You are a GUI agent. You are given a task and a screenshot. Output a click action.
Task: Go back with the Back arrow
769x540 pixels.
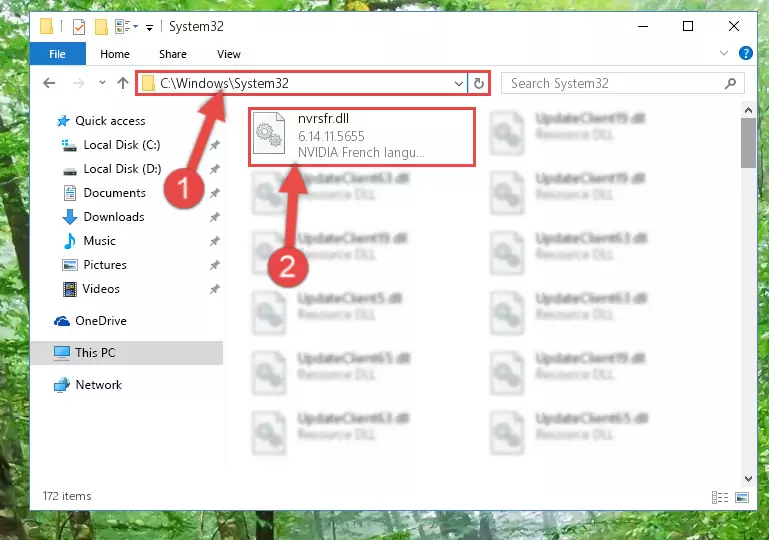click(49, 83)
